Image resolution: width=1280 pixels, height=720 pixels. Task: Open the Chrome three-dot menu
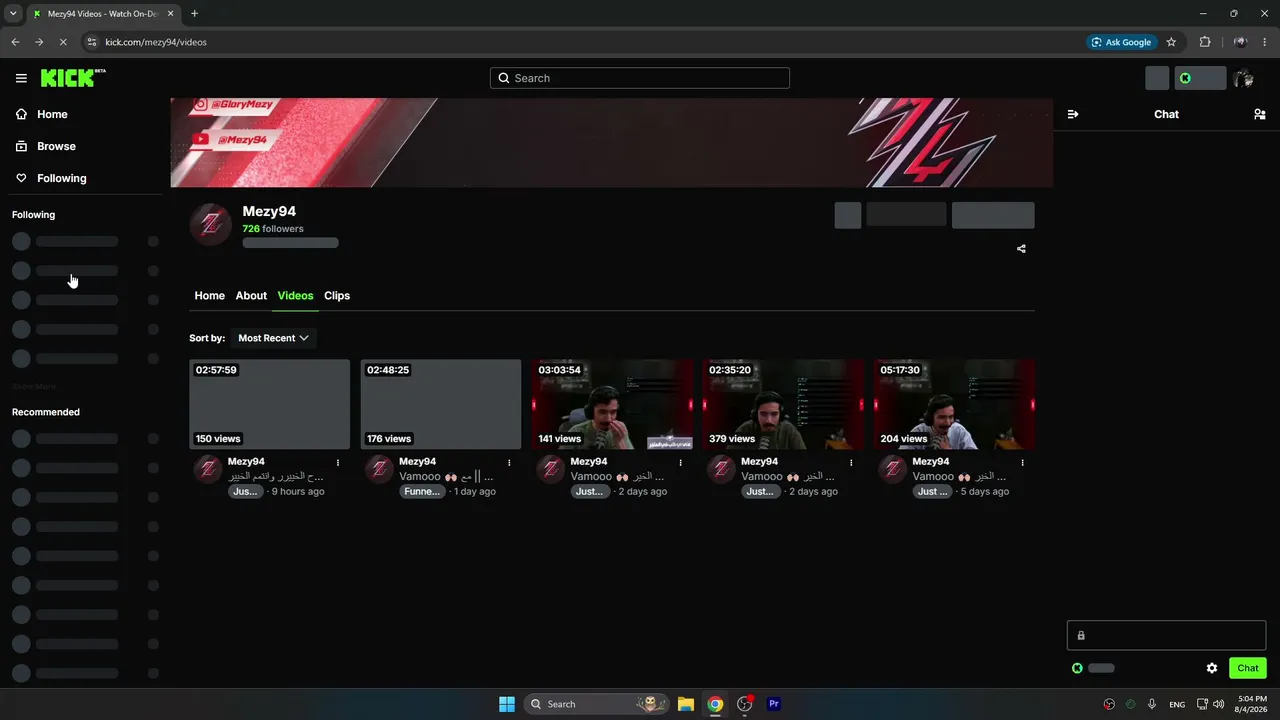(1266, 42)
